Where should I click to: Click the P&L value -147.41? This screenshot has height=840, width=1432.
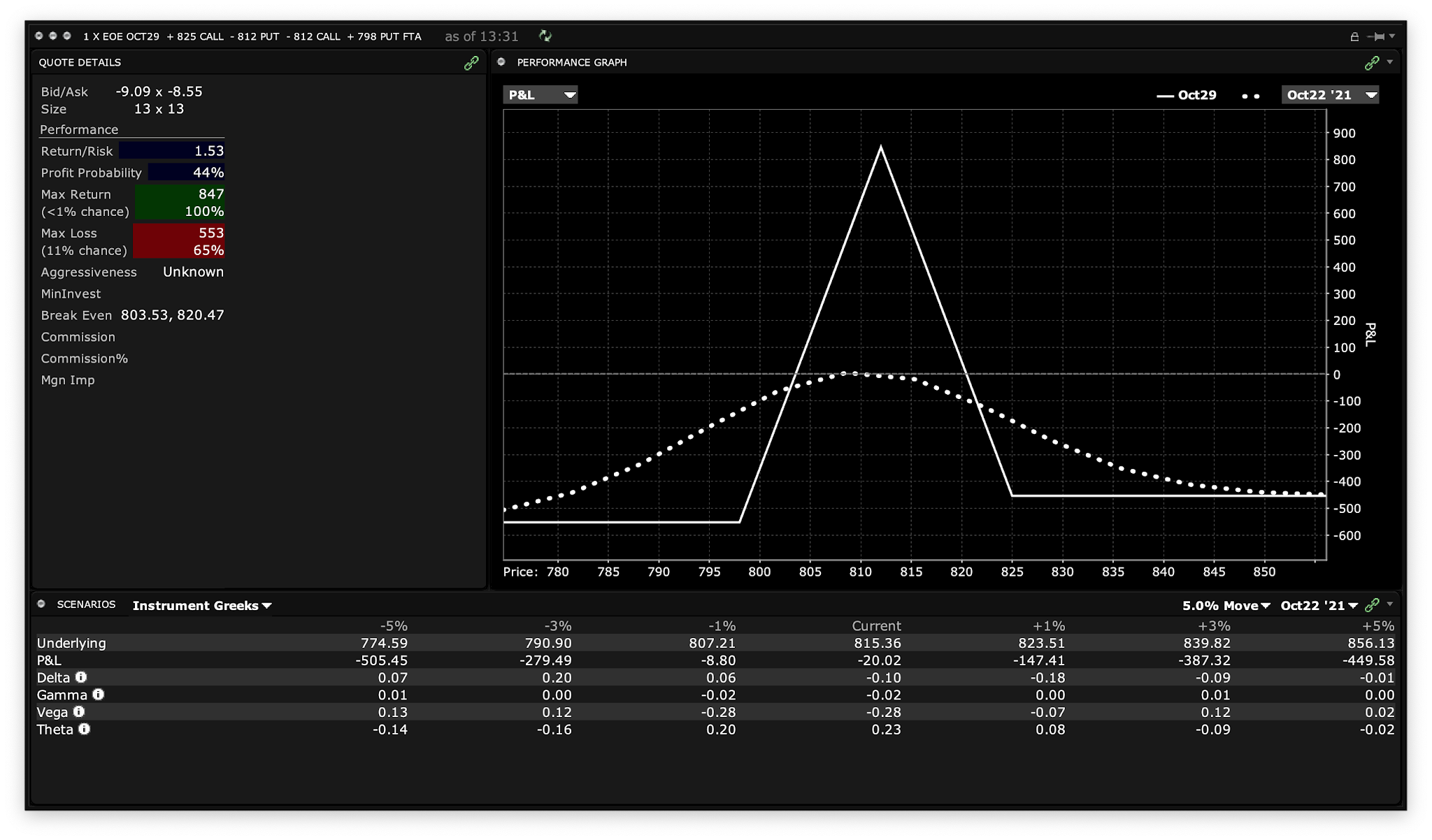1039,660
